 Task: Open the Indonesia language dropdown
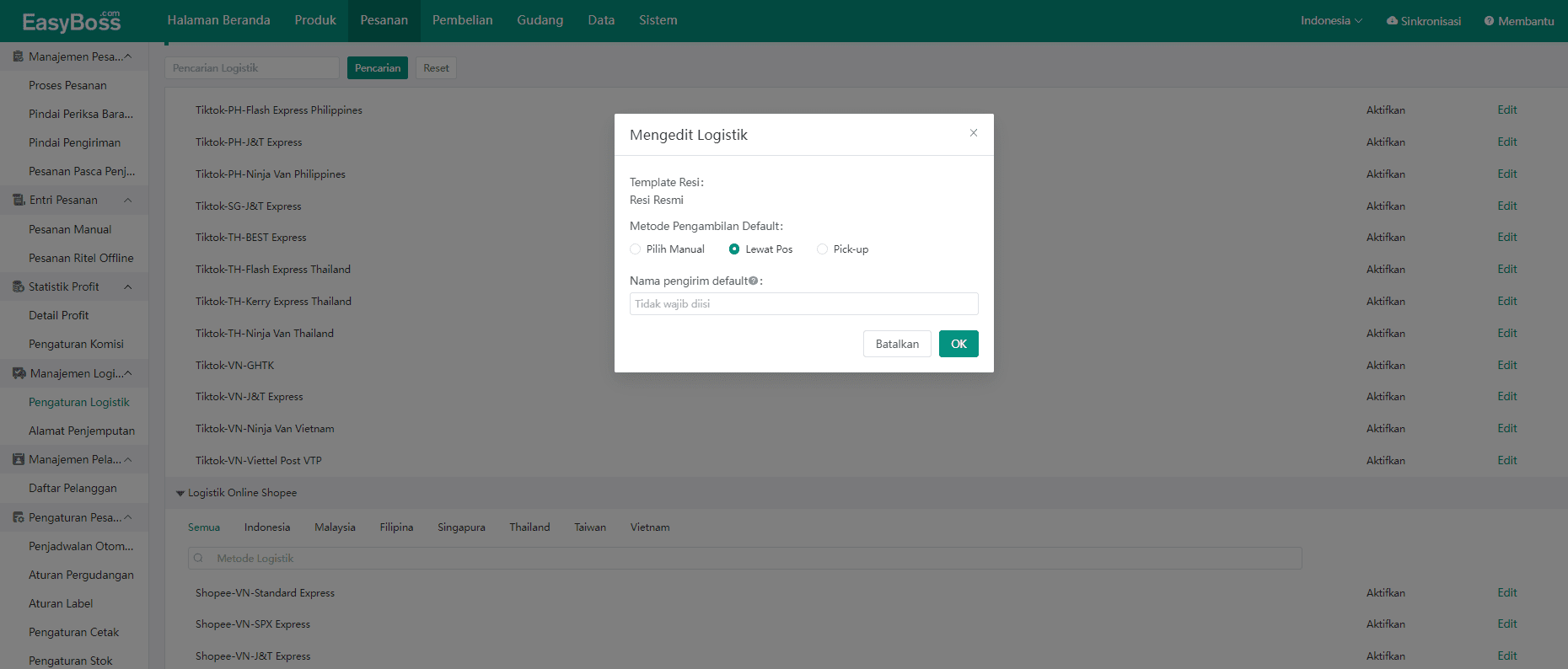(1331, 21)
